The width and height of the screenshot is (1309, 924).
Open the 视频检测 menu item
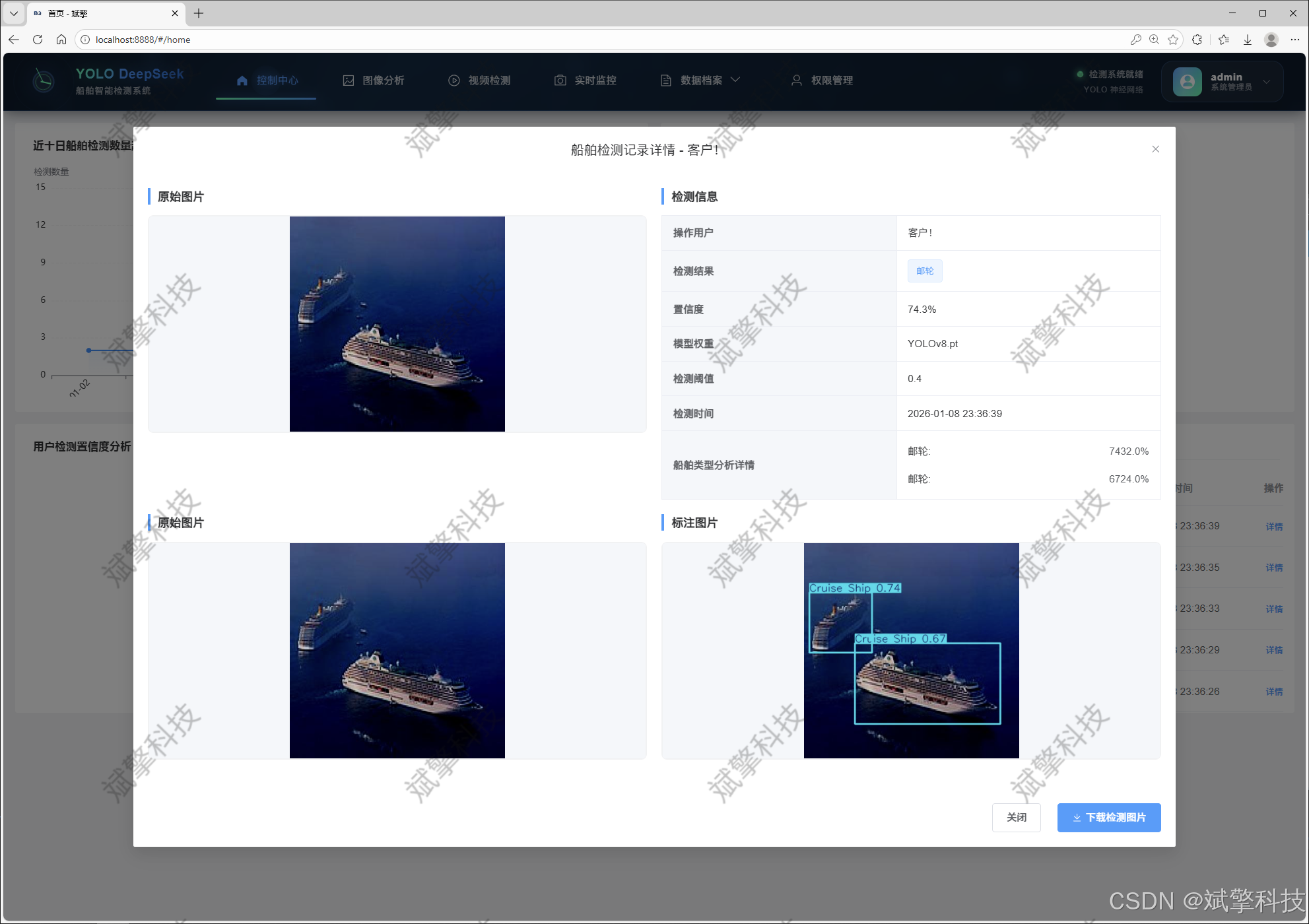(480, 81)
